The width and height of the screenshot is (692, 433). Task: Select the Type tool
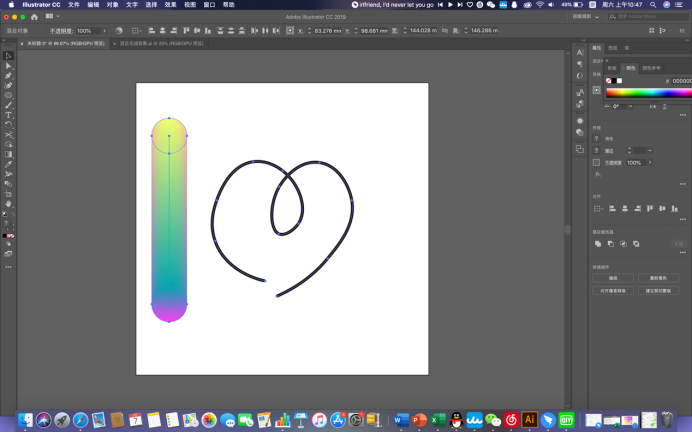coord(8,115)
